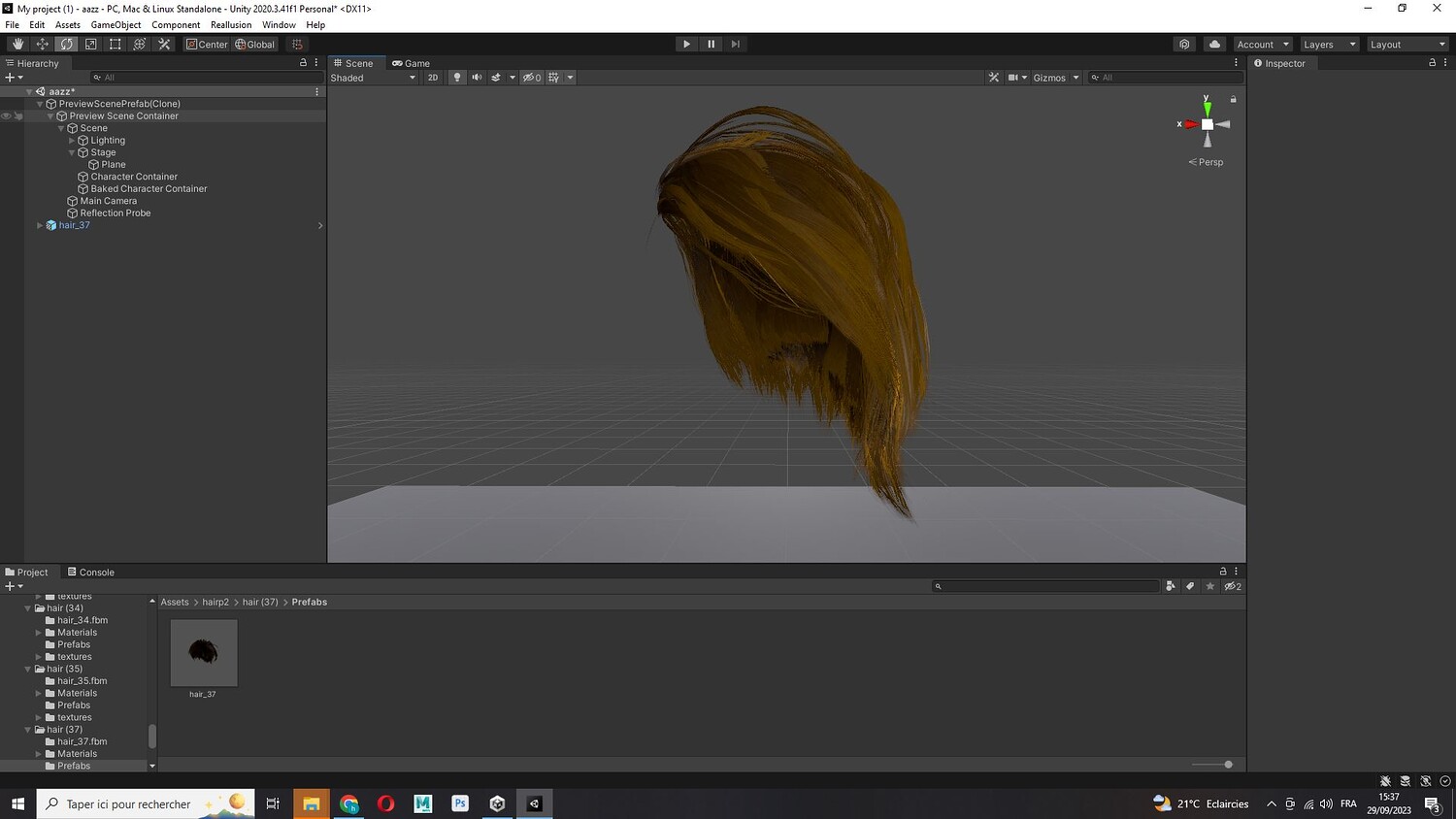Screen dimensions: 1456x819
Task: Select the Move tool
Action: (42, 44)
